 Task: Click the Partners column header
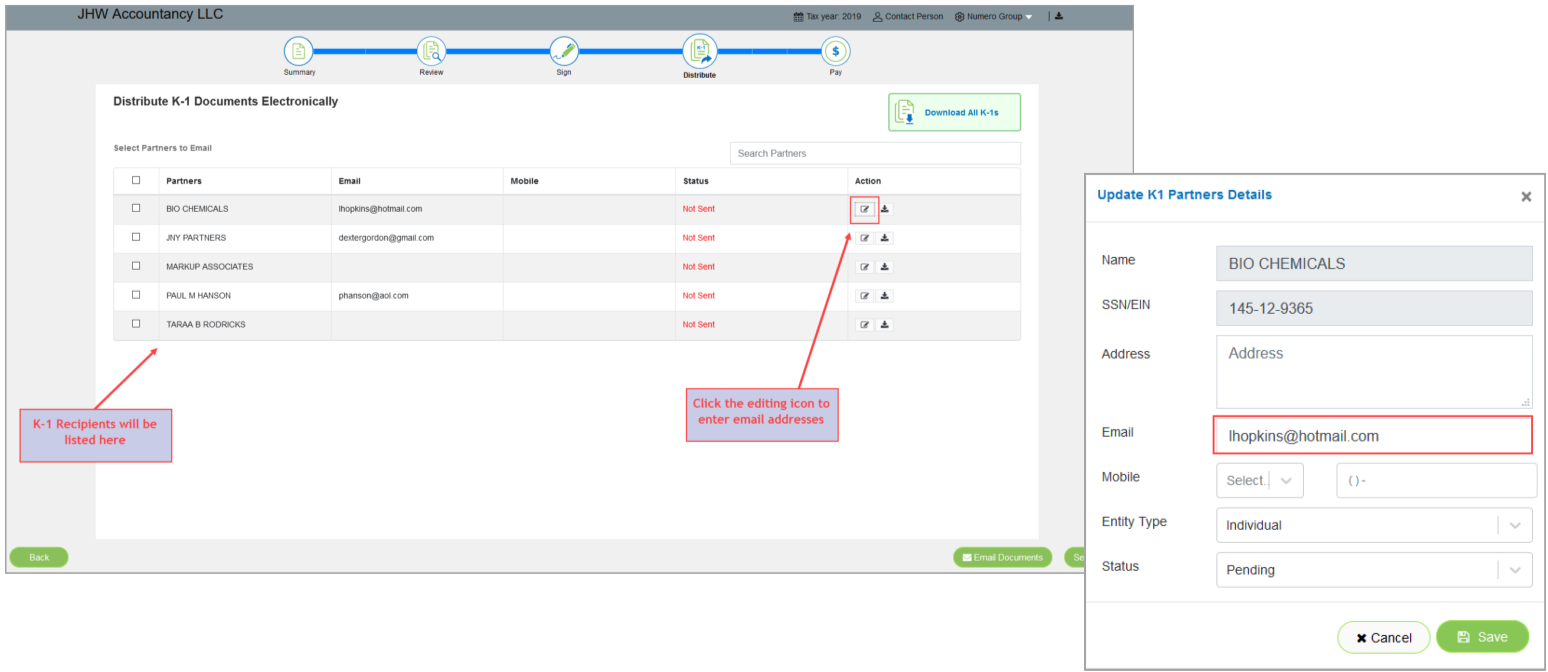pos(184,181)
